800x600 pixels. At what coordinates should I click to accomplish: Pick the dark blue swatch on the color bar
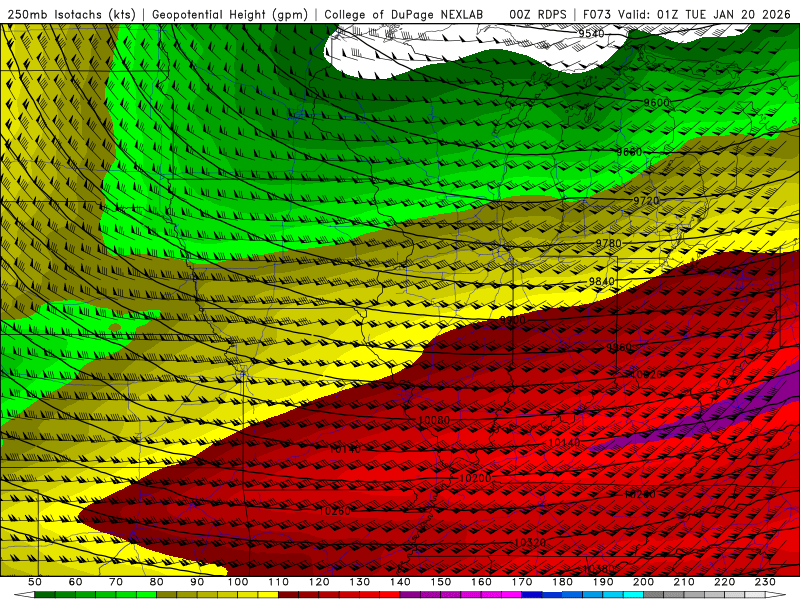(532, 595)
